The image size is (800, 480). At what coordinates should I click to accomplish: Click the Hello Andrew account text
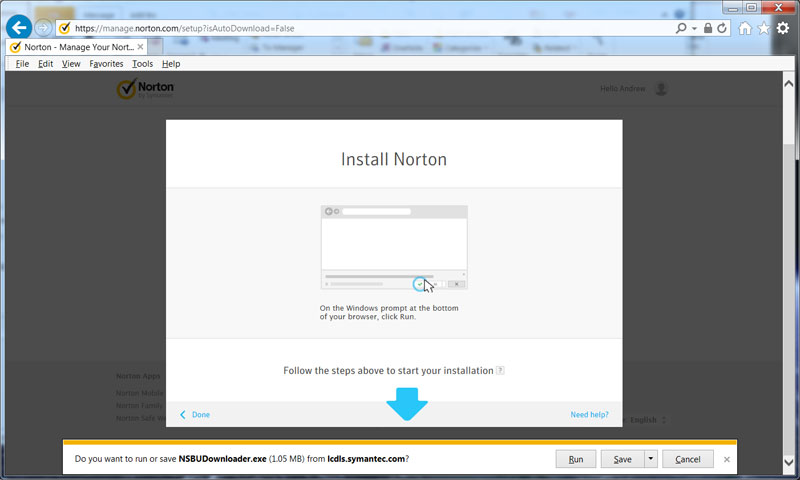[622, 89]
